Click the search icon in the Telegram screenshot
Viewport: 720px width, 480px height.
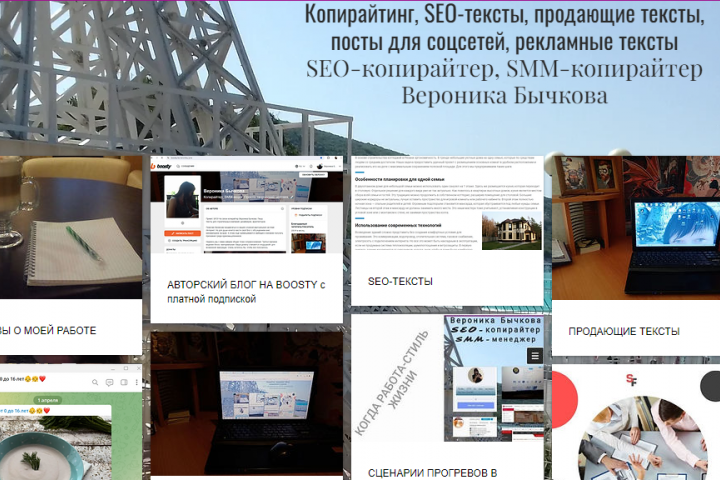point(95,382)
